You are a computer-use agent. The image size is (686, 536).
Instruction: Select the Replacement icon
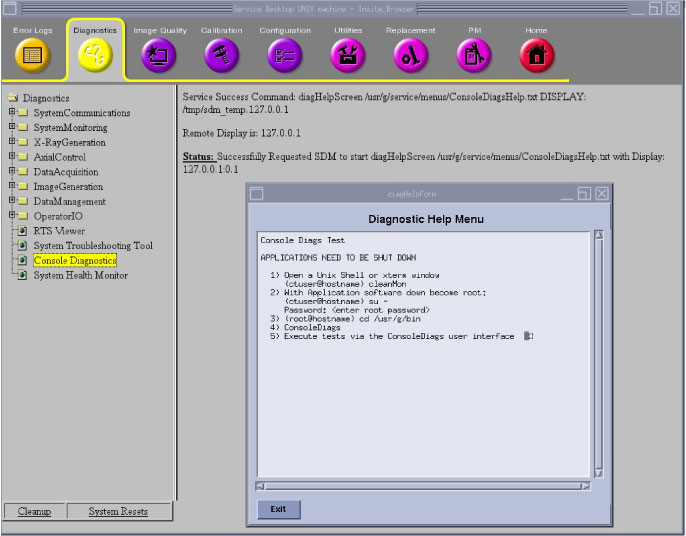(410, 56)
